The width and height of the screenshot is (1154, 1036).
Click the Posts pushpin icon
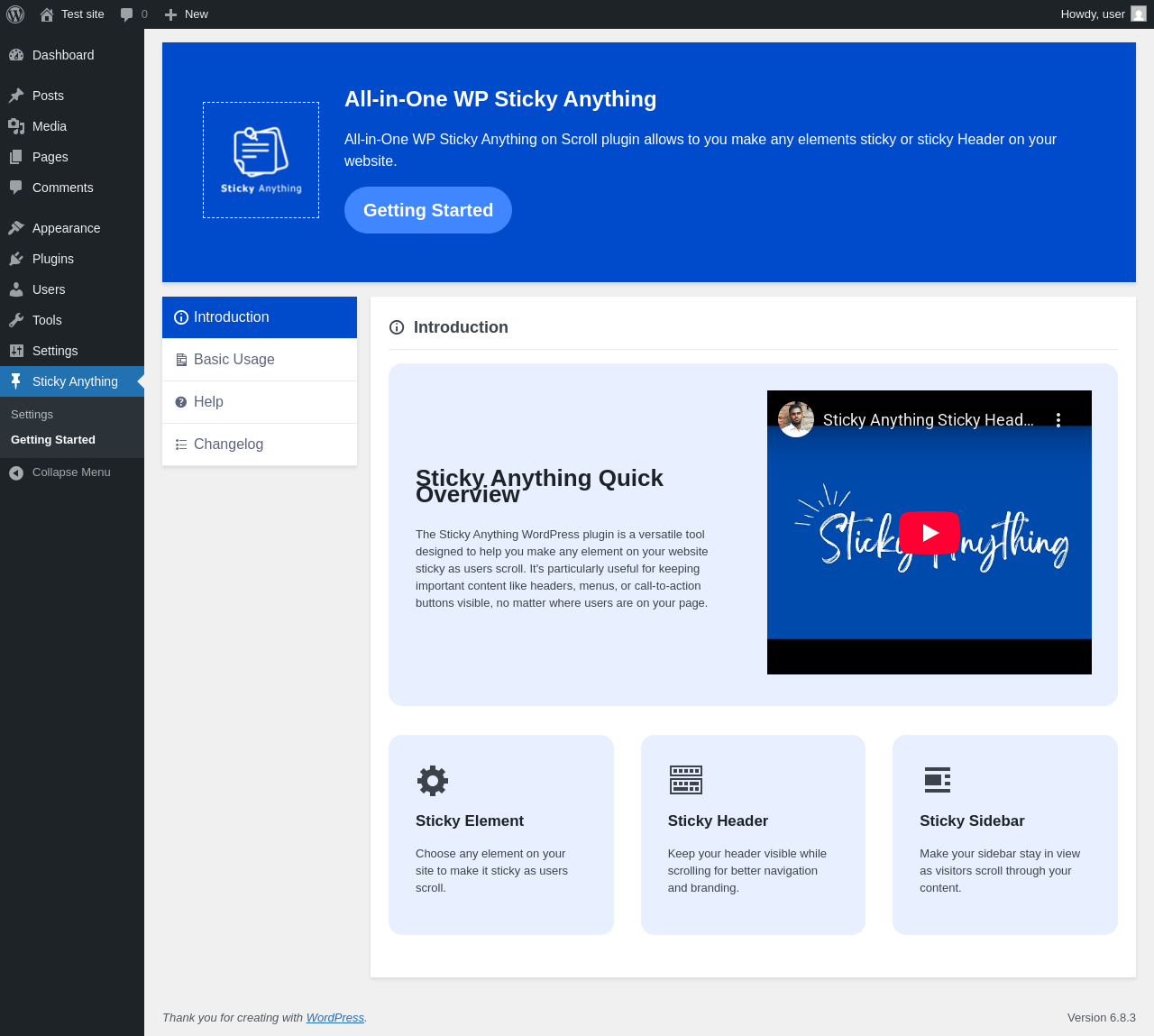coord(16,96)
